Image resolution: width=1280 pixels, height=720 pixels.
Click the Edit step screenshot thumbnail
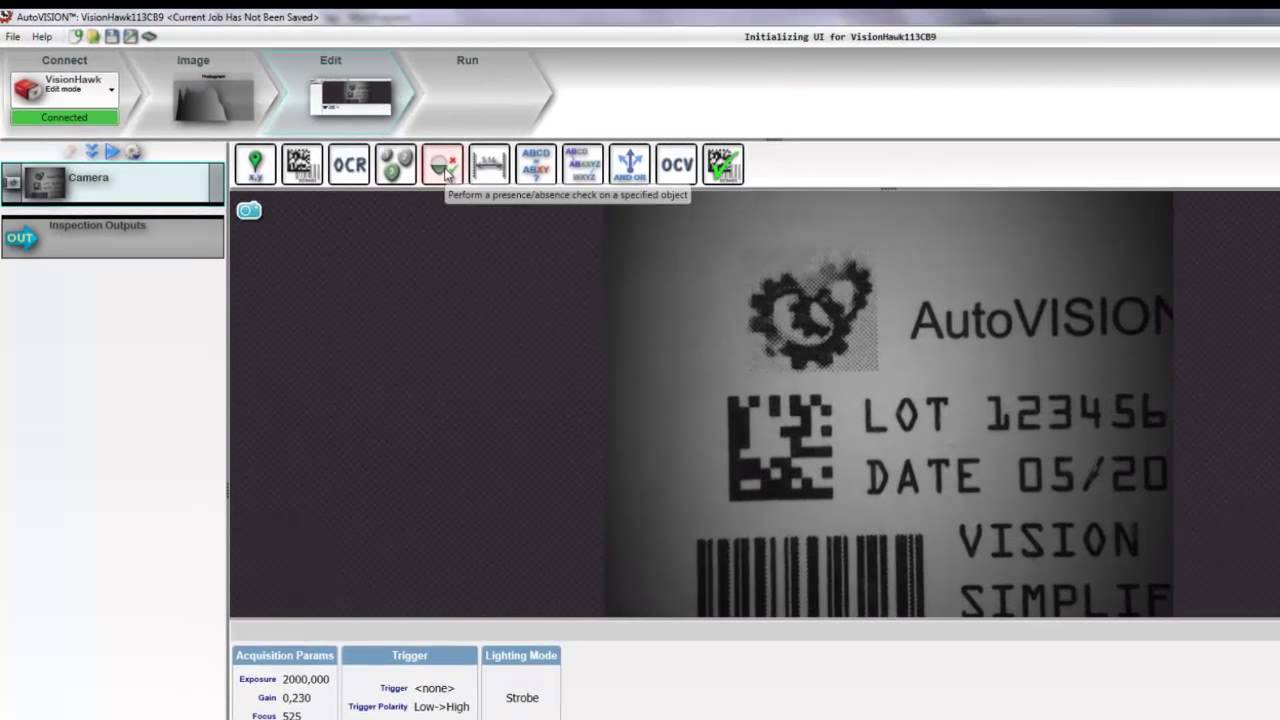click(x=351, y=97)
